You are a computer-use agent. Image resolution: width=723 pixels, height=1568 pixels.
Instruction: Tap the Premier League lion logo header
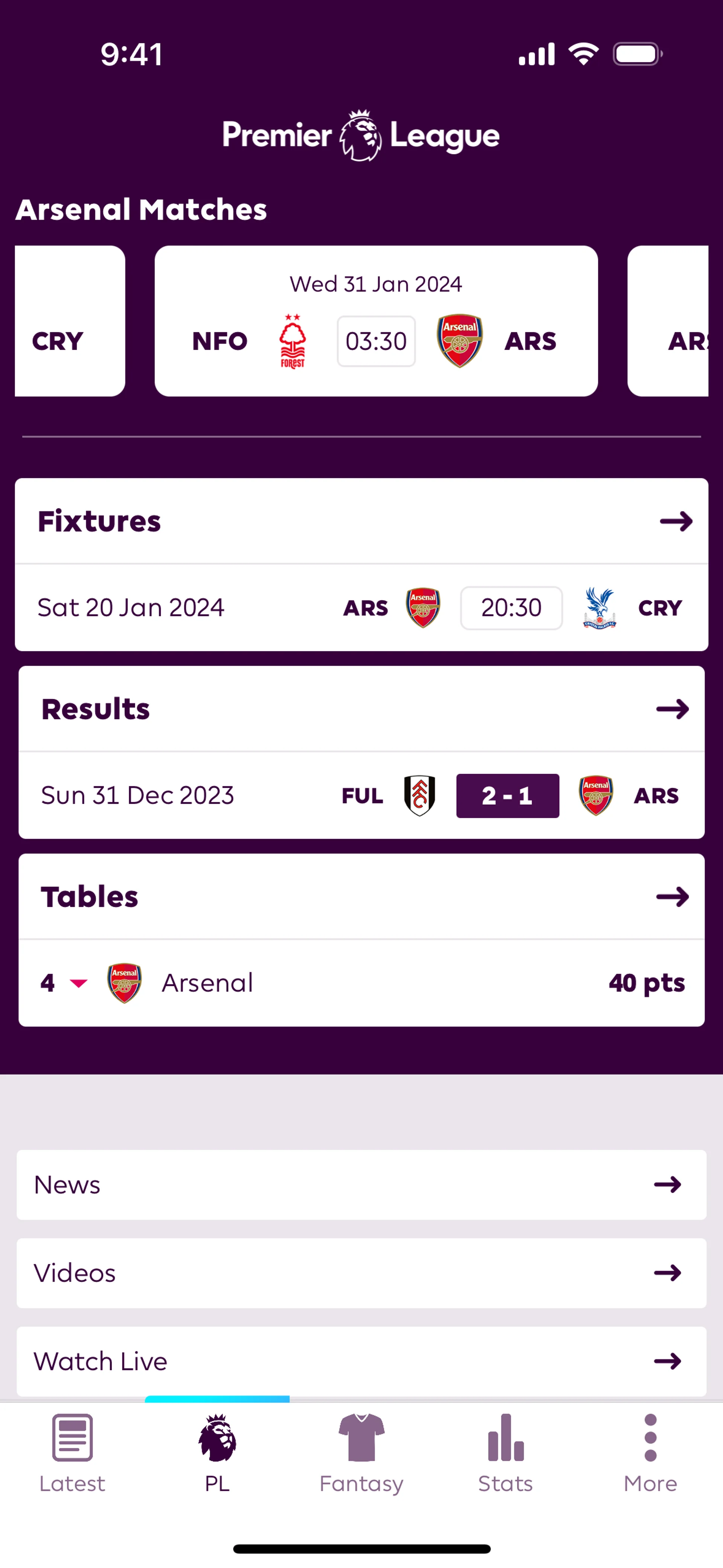pyautogui.click(x=361, y=135)
